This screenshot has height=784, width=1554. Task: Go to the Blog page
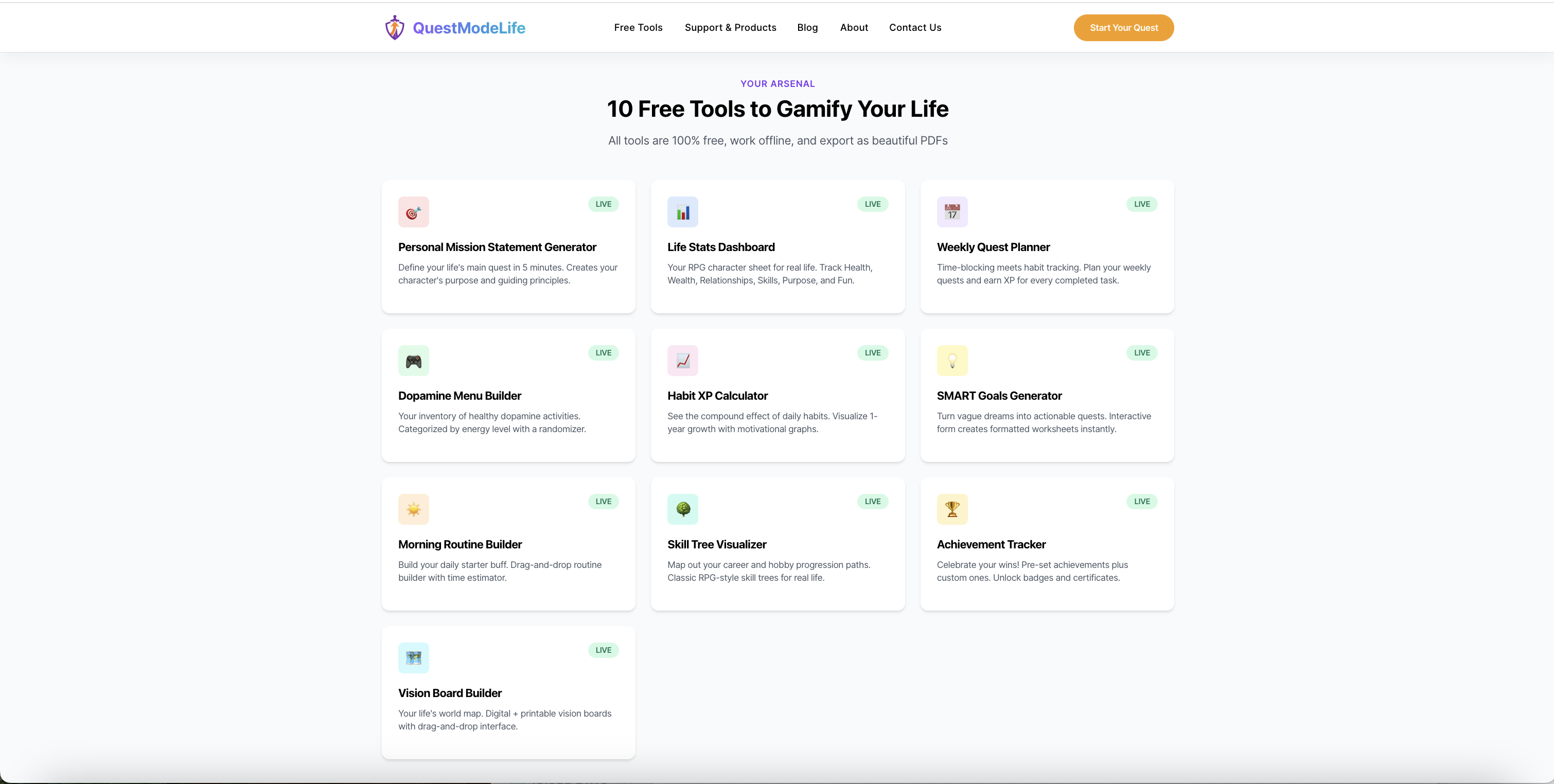pos(807,28)
